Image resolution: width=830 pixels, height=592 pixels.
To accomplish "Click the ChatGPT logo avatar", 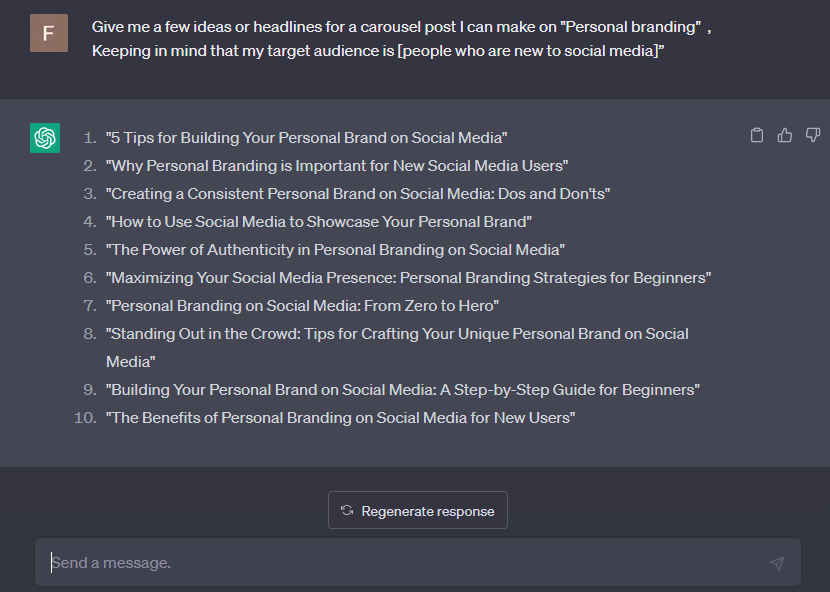I will click(x=45, y=138).
